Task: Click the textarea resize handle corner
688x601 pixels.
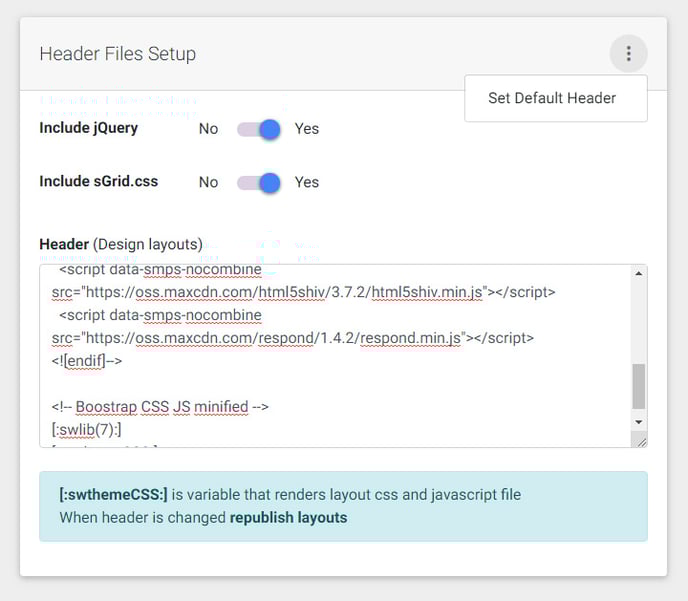Action: click(x=640, y=440)
